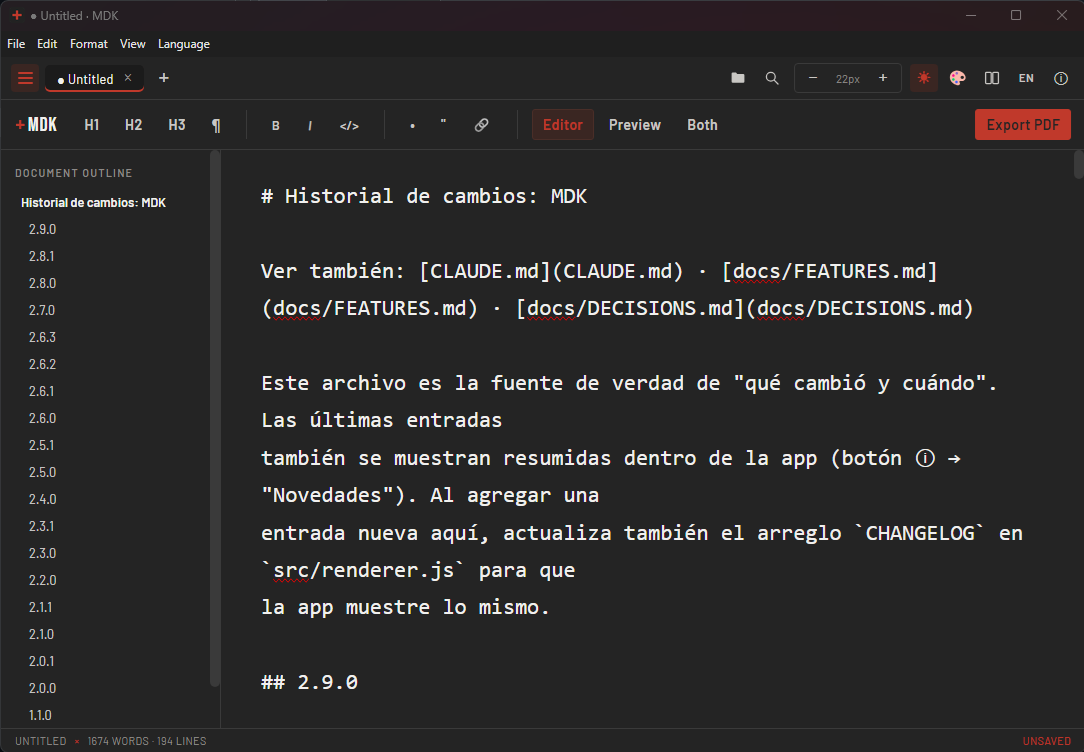Decrease font size with minus button
This screenshot has width=1084, height=752.
click(x=813, y=78)
